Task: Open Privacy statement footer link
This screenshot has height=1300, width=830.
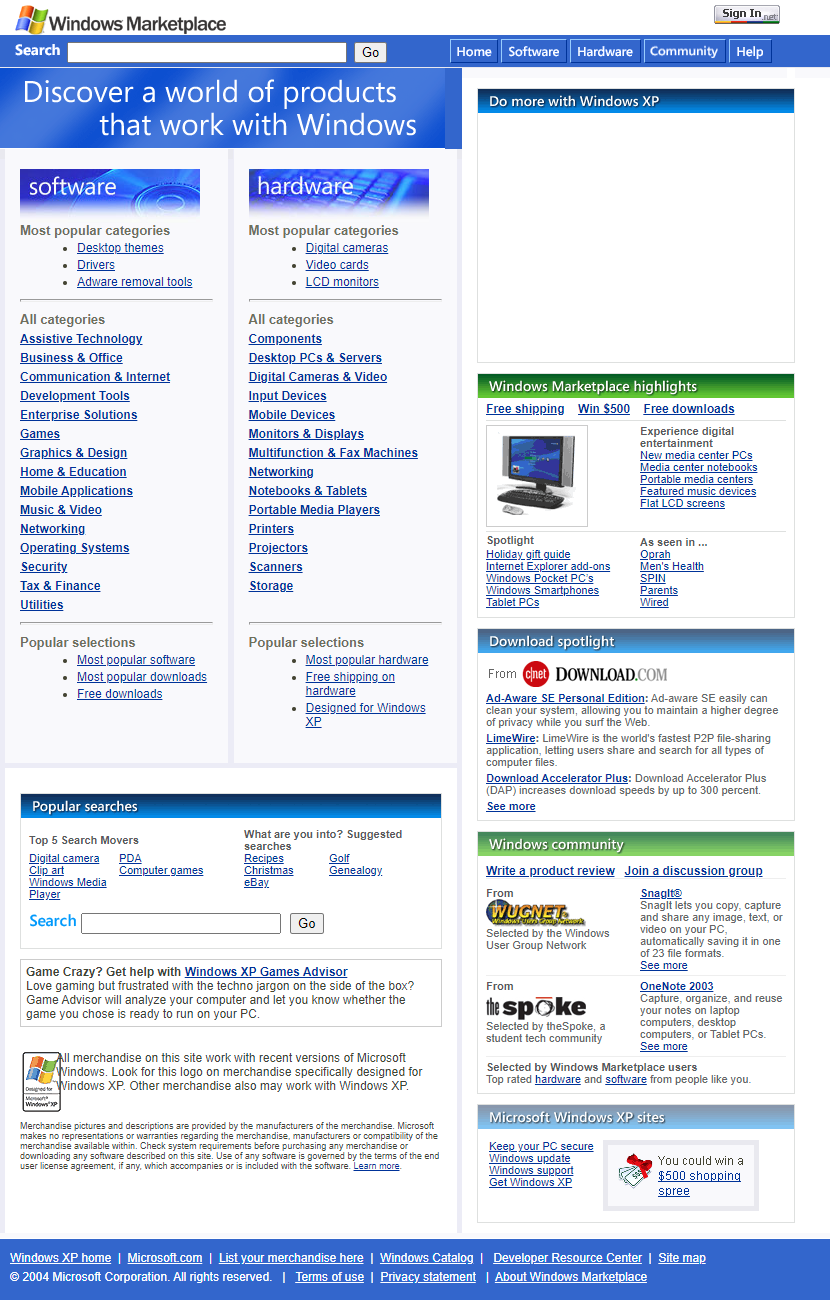Action: [x=428, y=1277]
